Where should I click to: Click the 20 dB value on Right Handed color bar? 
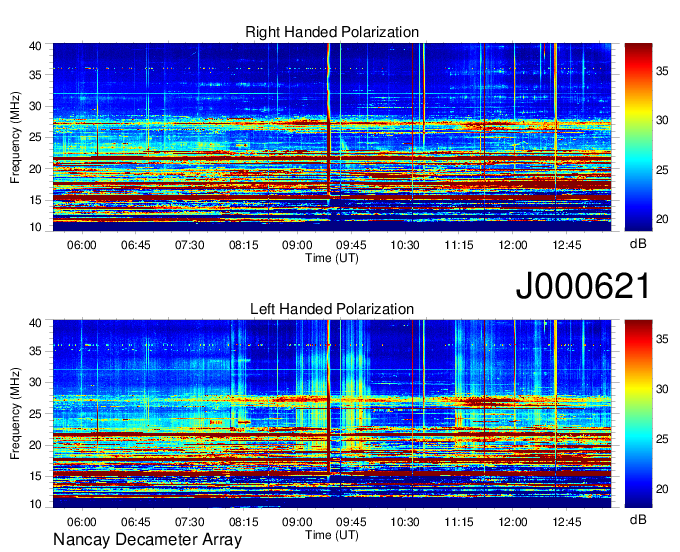[662, 219]
